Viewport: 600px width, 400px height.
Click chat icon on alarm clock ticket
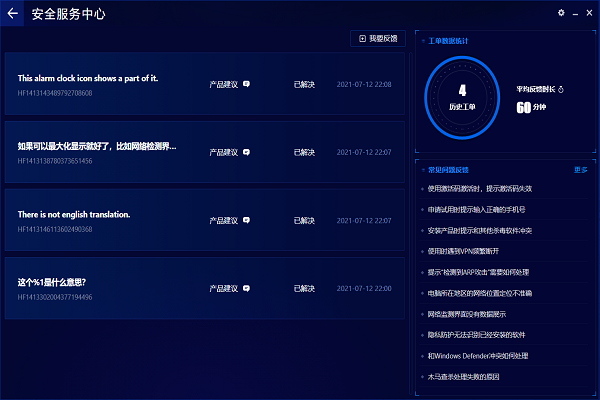pos(246,84)
